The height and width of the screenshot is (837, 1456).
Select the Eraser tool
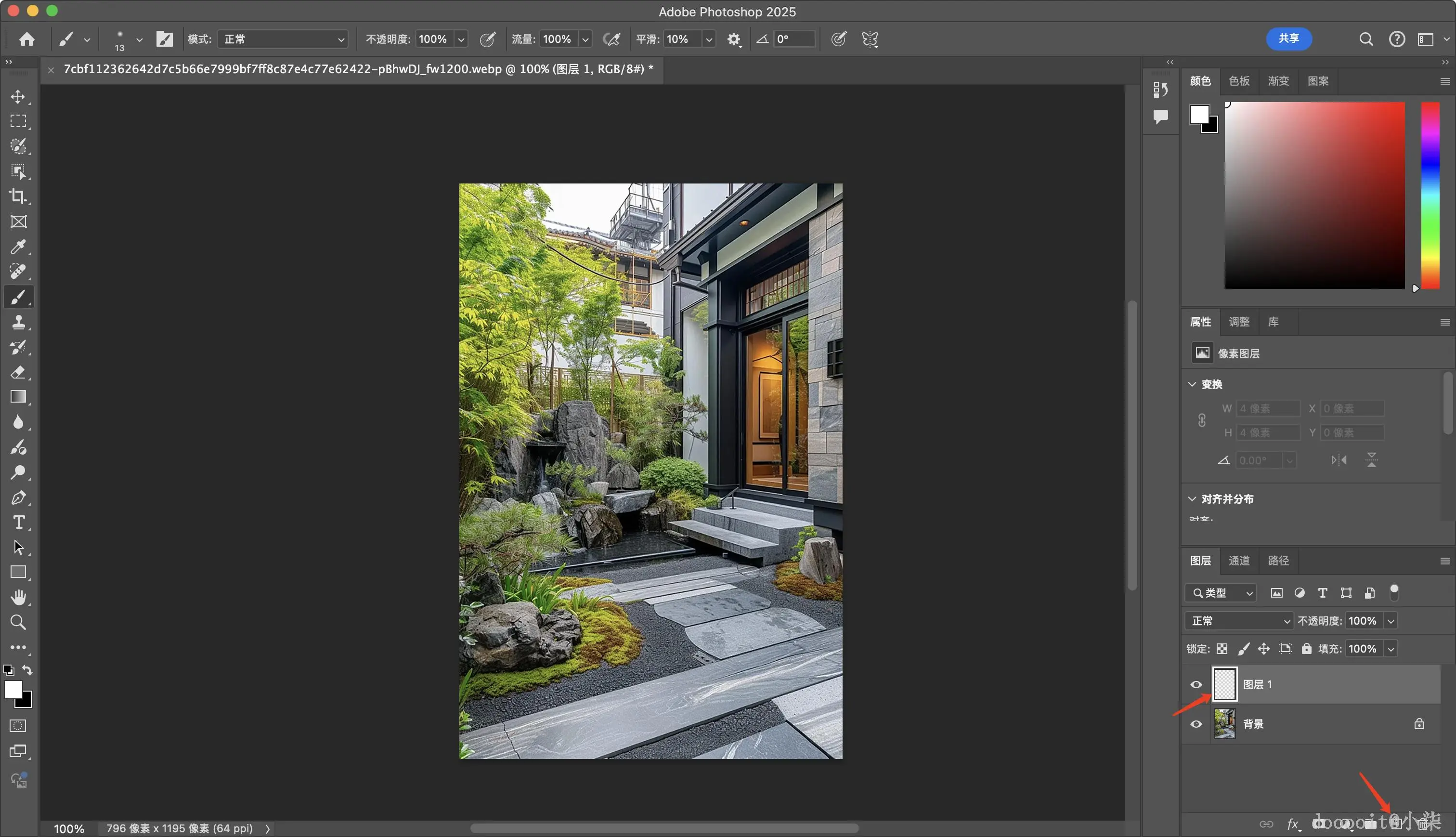coord(18,372)
